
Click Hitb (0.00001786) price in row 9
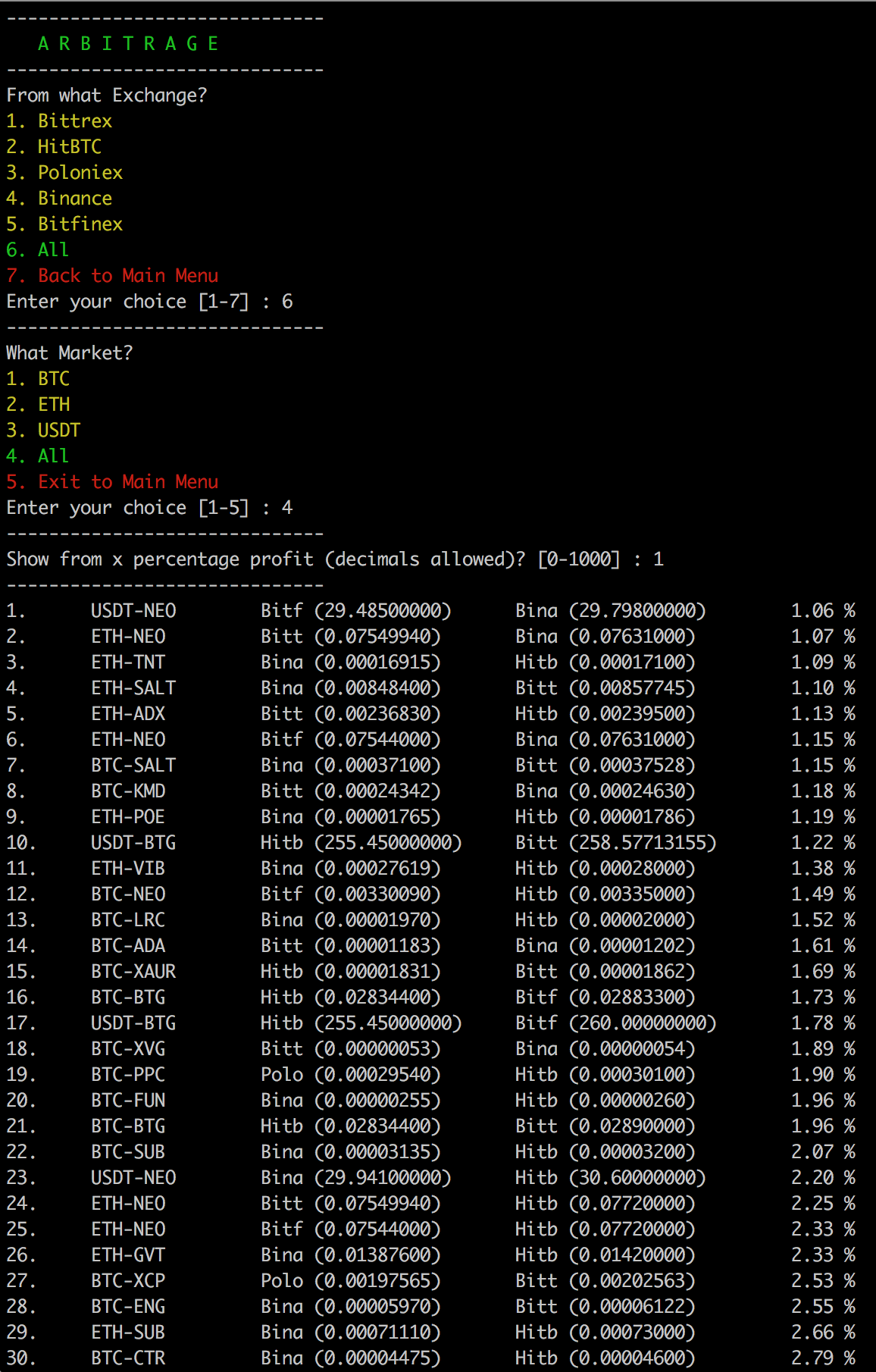tap(605, 817)
